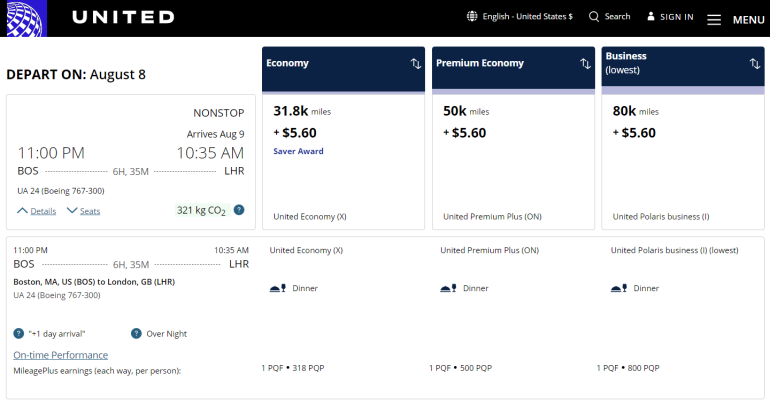Image resolution: width=770 pixels, height=403 pixels.
Task: Open the hamburger MENU icon
Action: point(714,20)
